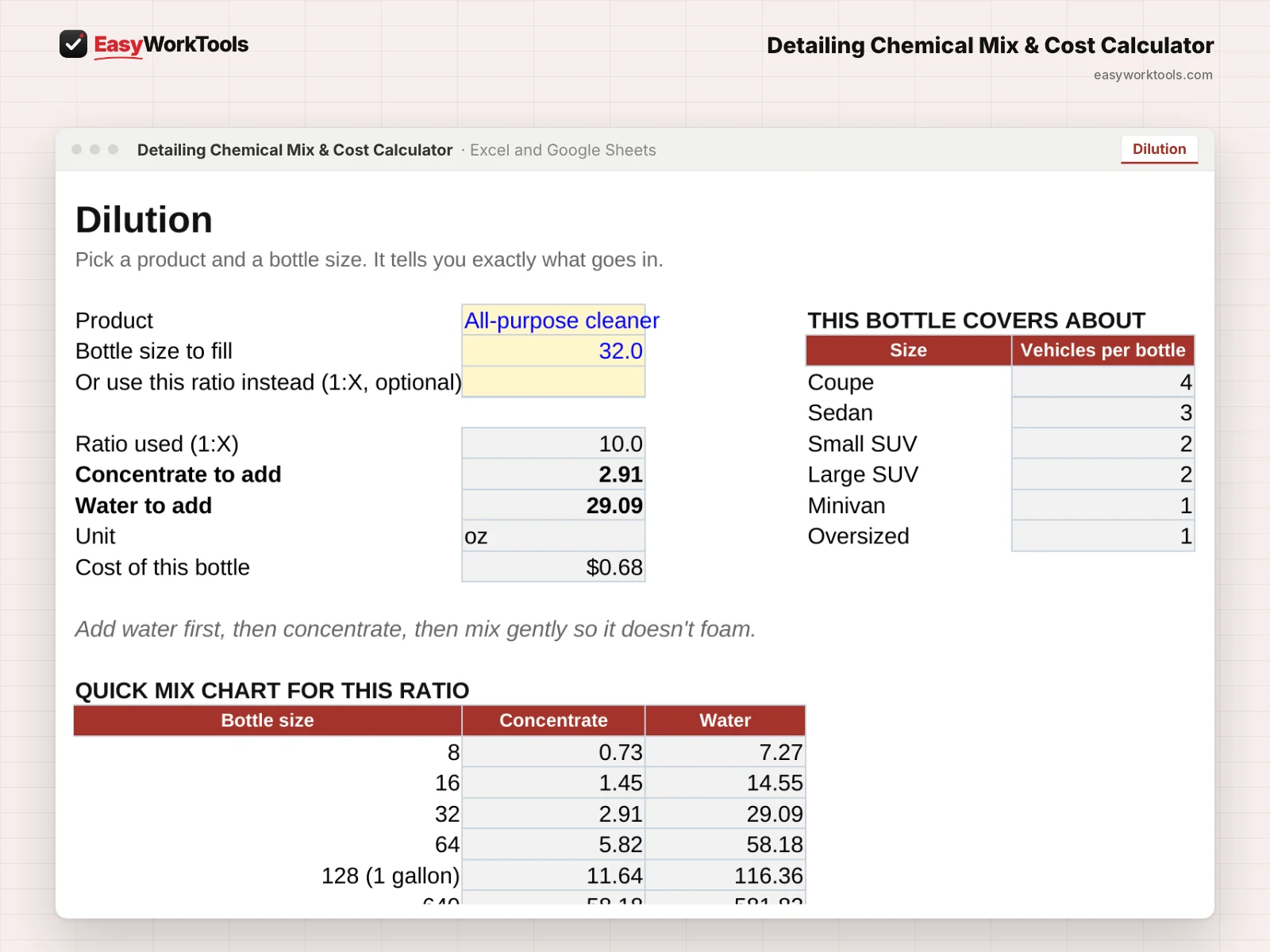This screenshot has height=952, width=1270.
Task: Click the Water column header
Action: (x=725, y=720)
